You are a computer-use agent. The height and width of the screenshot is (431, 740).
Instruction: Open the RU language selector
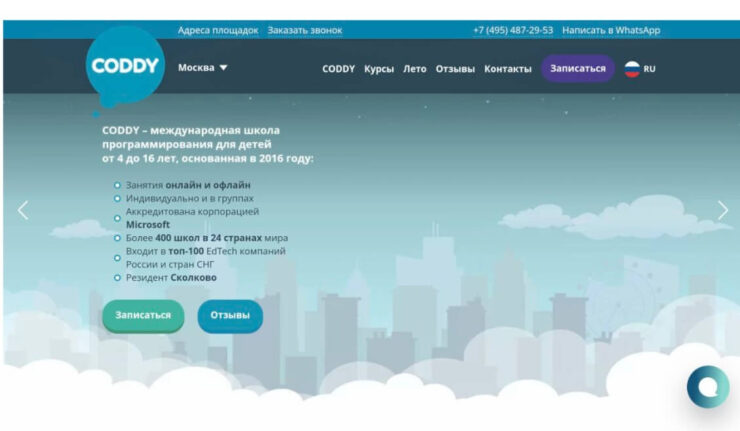pos(649,69)
